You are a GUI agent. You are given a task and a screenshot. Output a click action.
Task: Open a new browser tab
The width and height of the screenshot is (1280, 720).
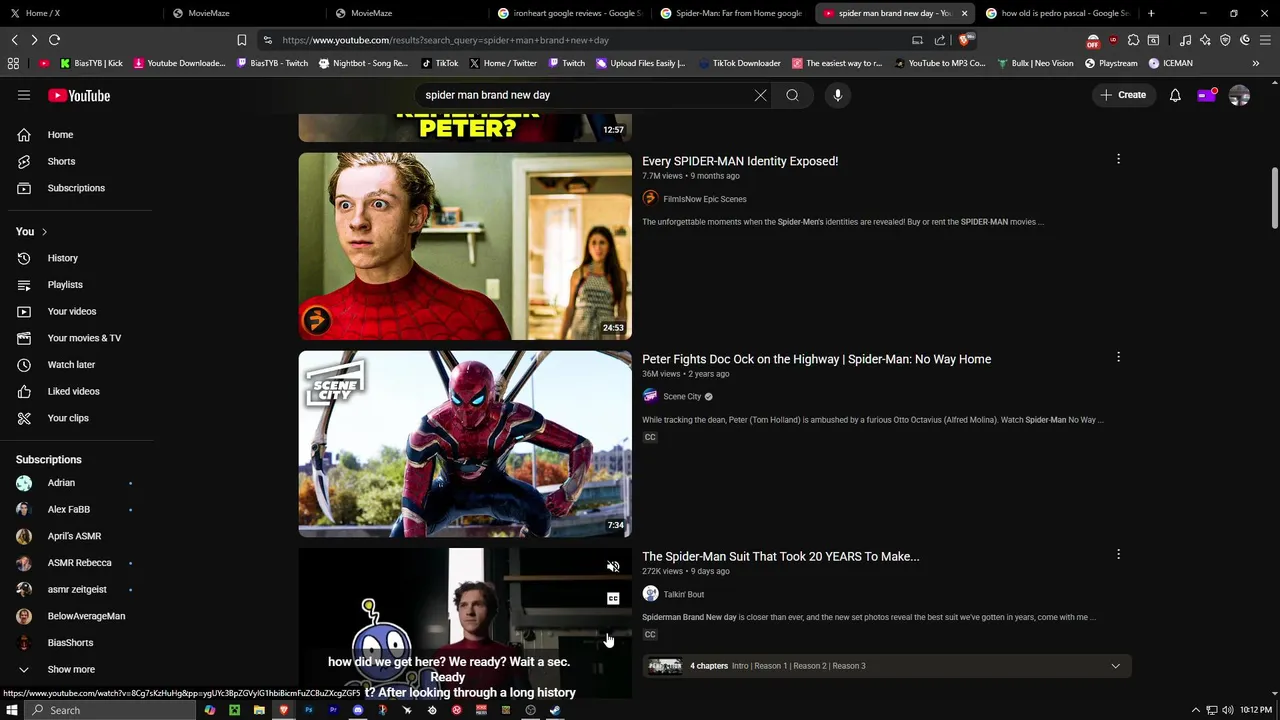click(1151, 13)
